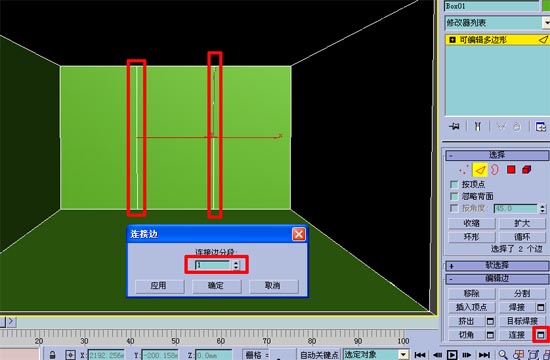Toggle the 按角度 checkbox

(454, 208)
